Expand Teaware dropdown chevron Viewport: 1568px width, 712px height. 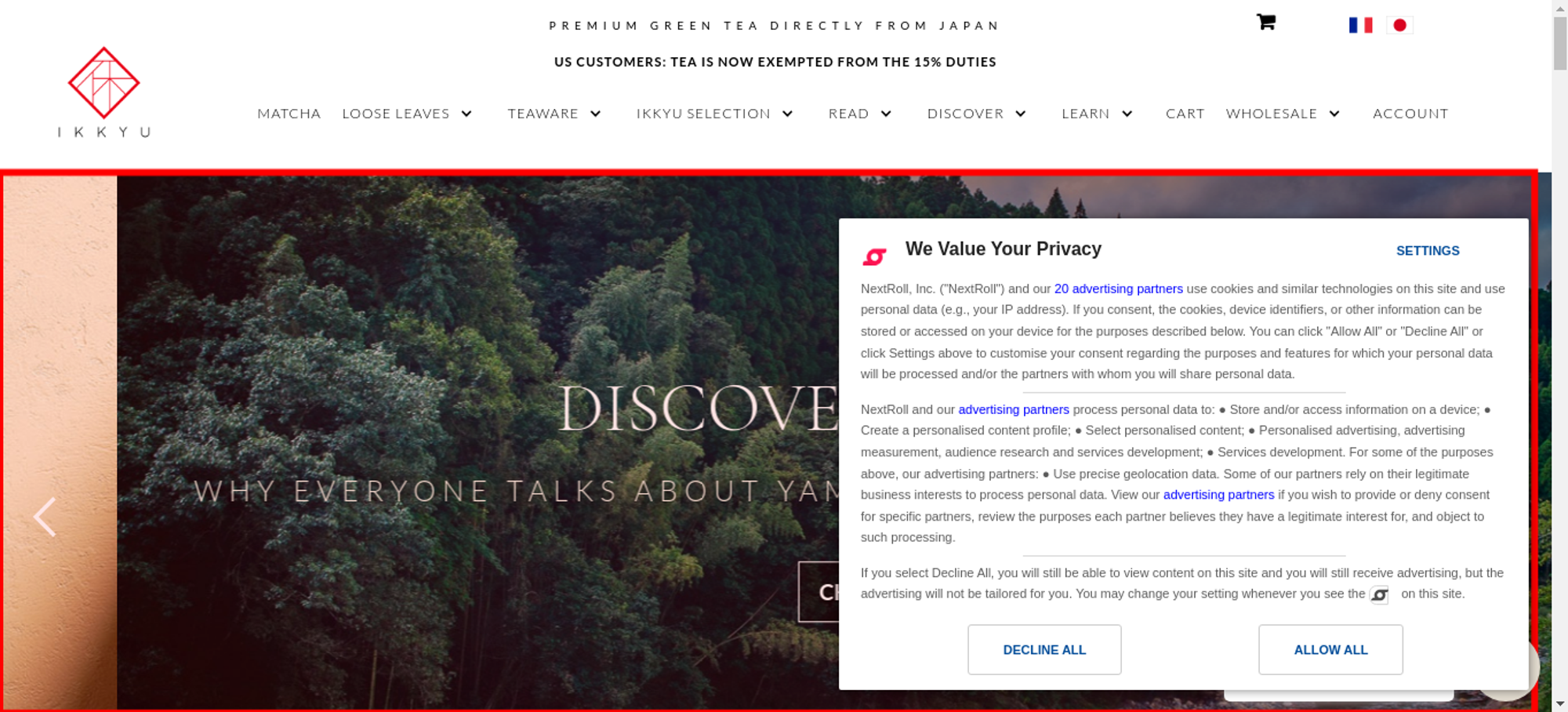[596, 114]
